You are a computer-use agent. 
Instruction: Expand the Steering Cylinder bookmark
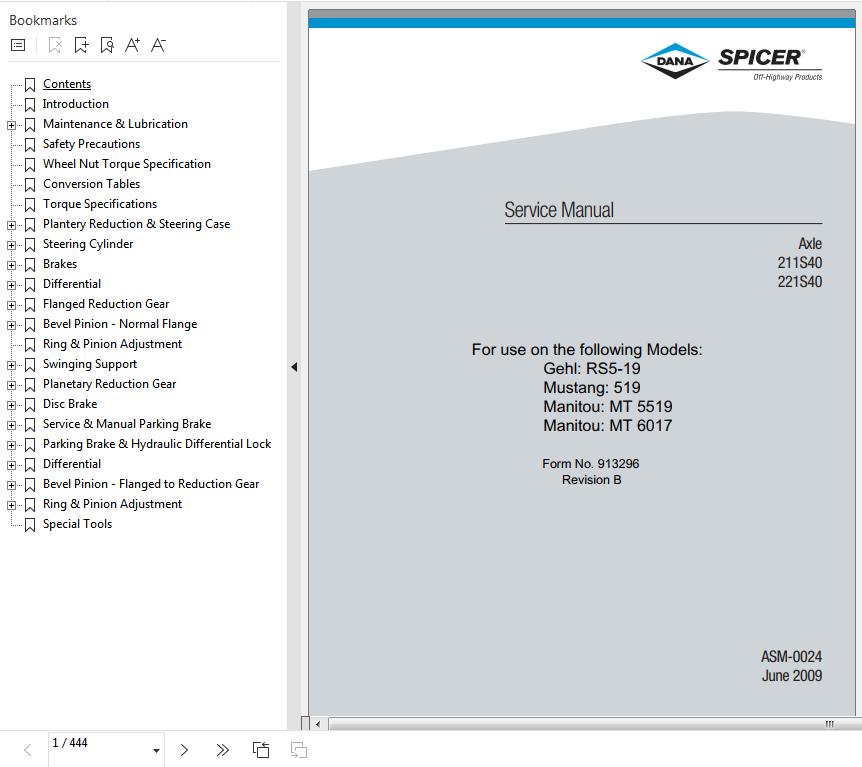click(11, 245)
